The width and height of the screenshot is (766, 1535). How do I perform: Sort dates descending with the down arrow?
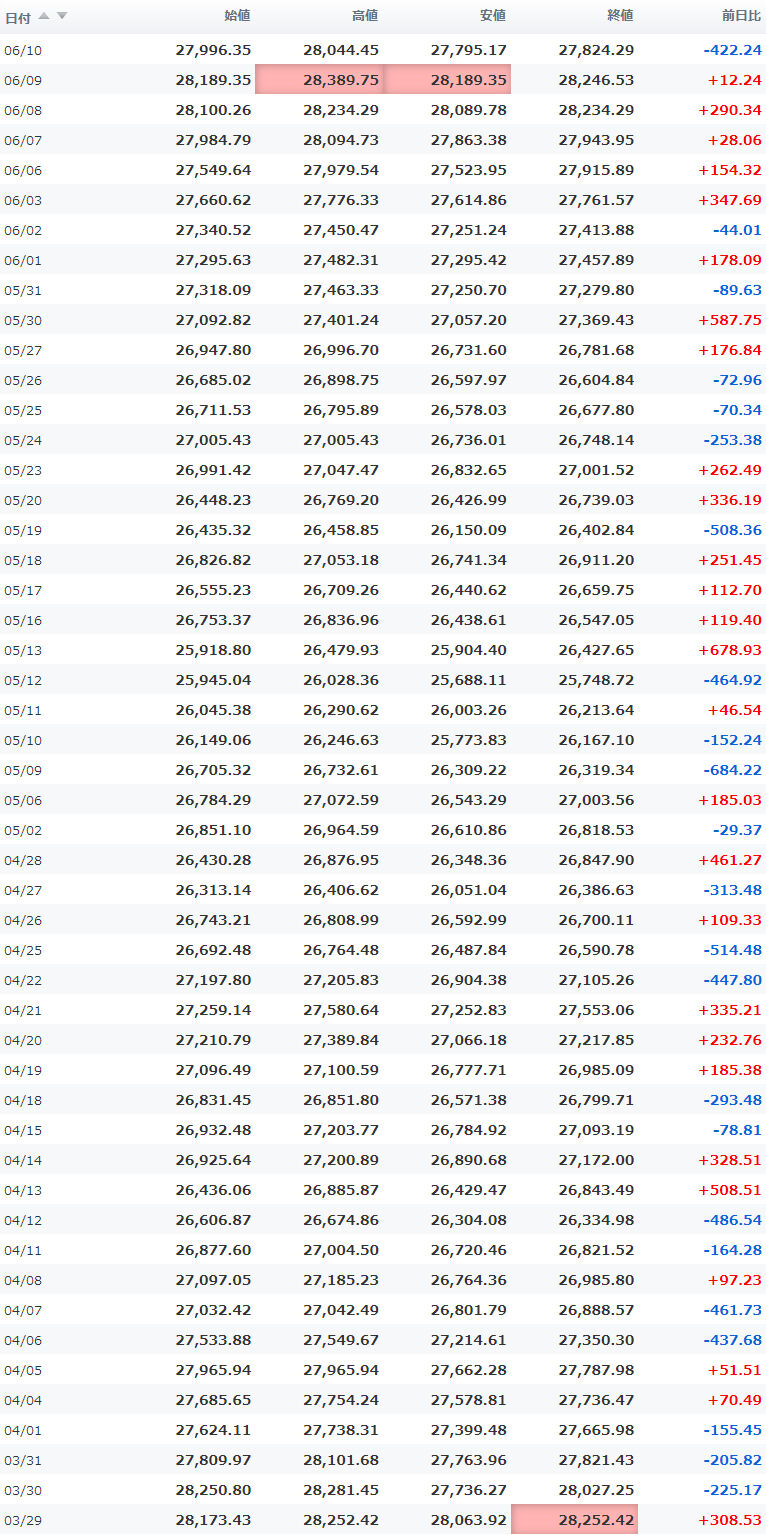(x=62, y=16)
